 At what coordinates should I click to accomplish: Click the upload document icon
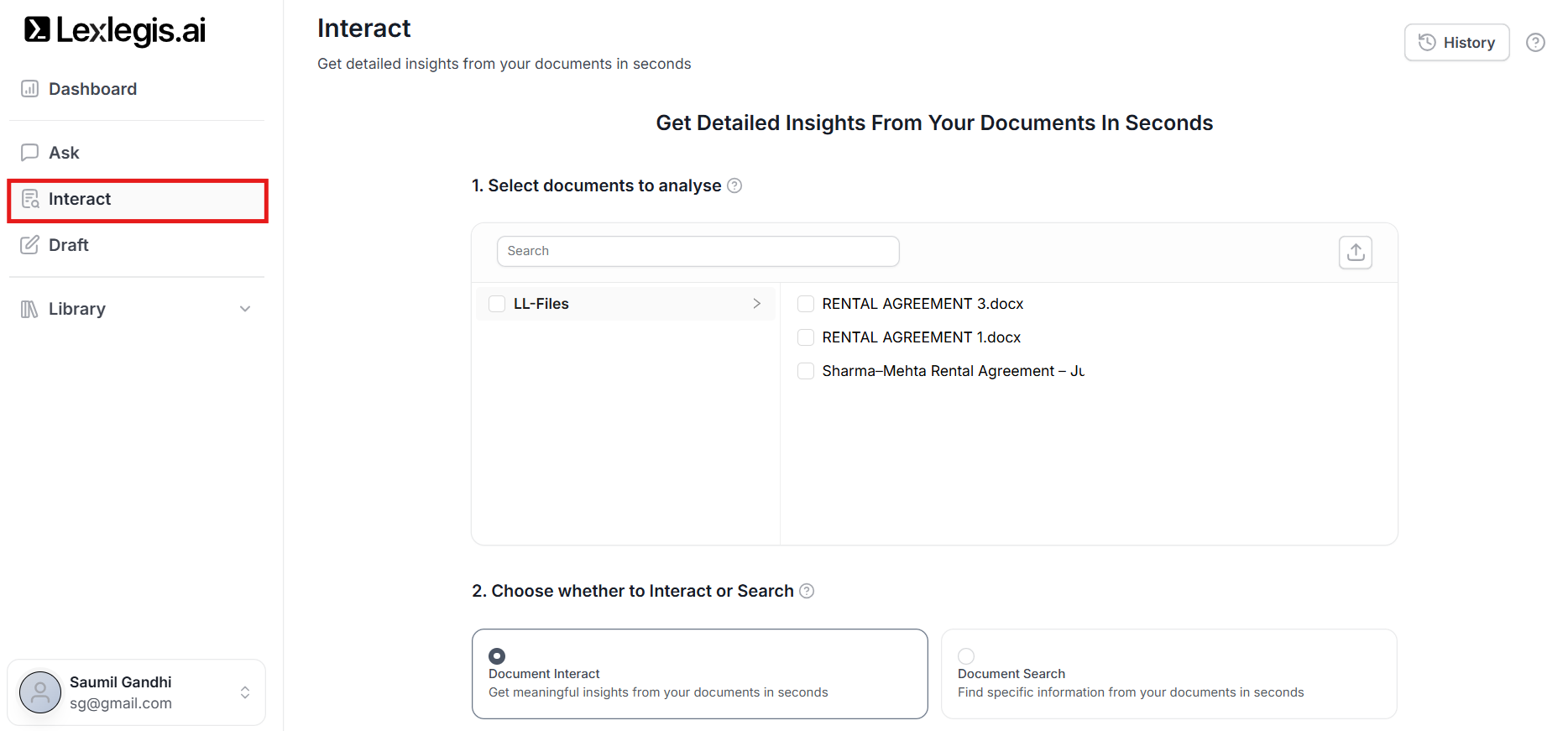[1355, 252]
